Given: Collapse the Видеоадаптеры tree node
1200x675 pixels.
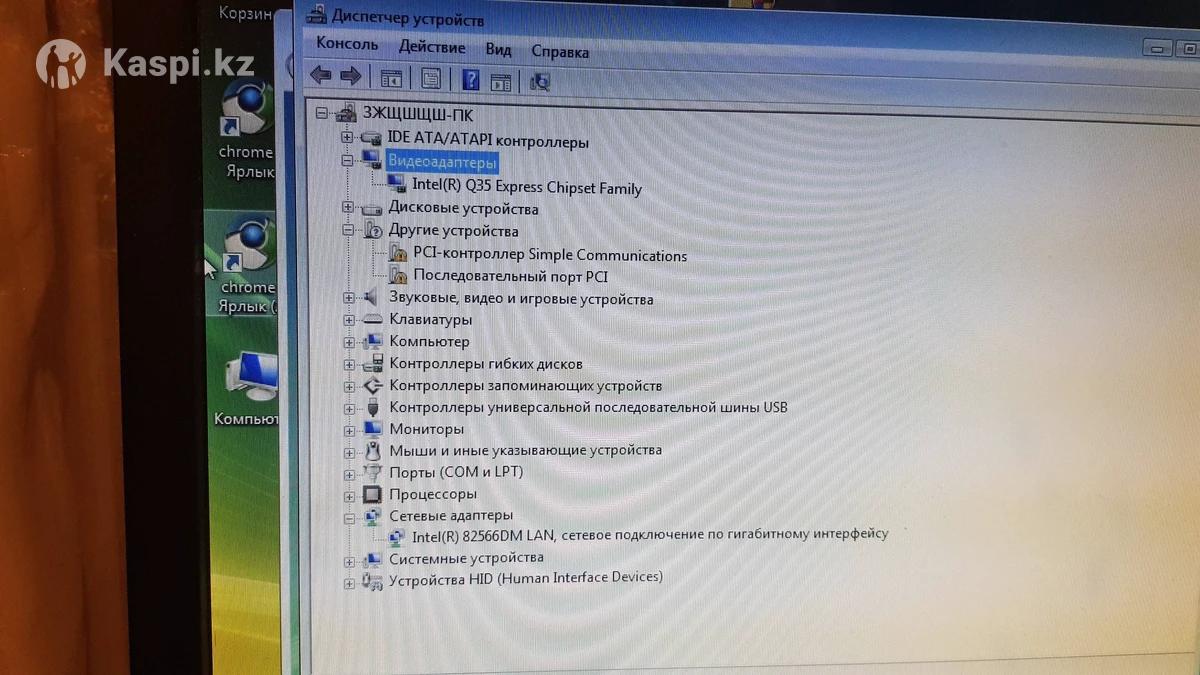Looking at the screenshot, I should pos(347,161).
